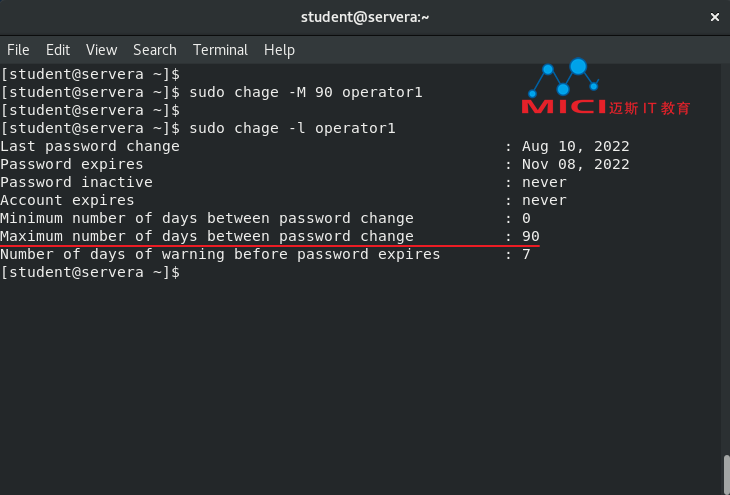This screenshot has width=730, height=495.
Task: Open the Search menu
Action: coord(155,50)
